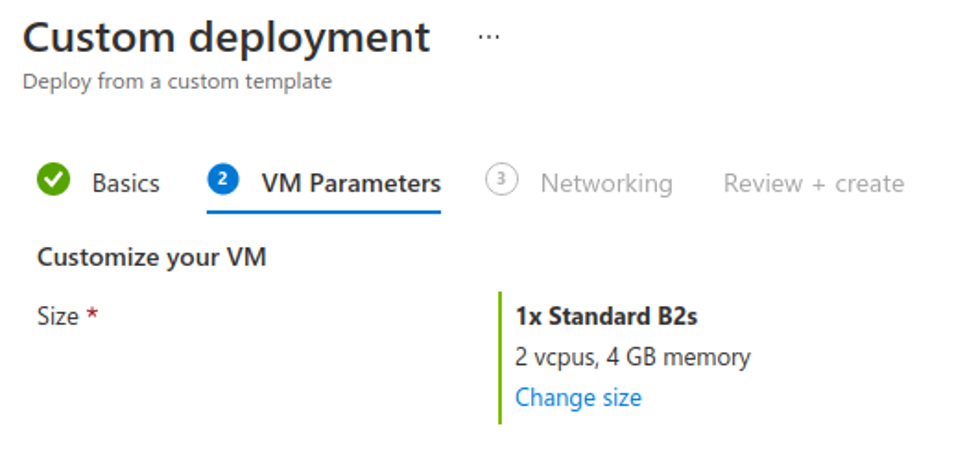Click the blue step 2 circle icon

tap(223, 181)
